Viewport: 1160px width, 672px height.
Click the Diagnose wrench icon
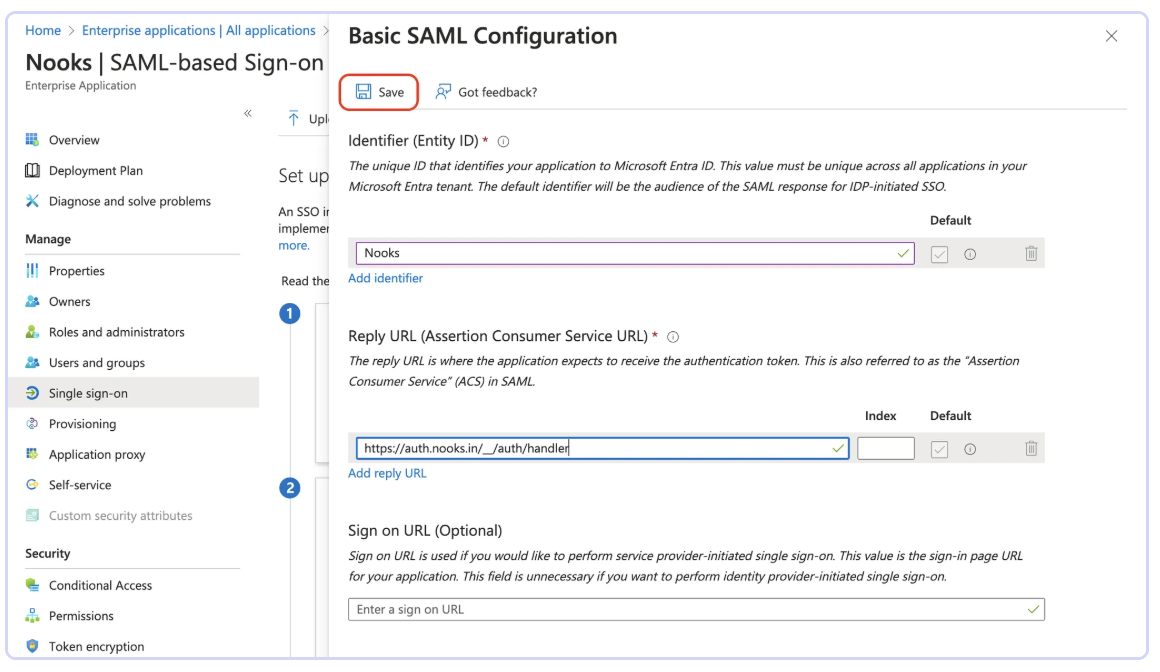tap(32, 201)
